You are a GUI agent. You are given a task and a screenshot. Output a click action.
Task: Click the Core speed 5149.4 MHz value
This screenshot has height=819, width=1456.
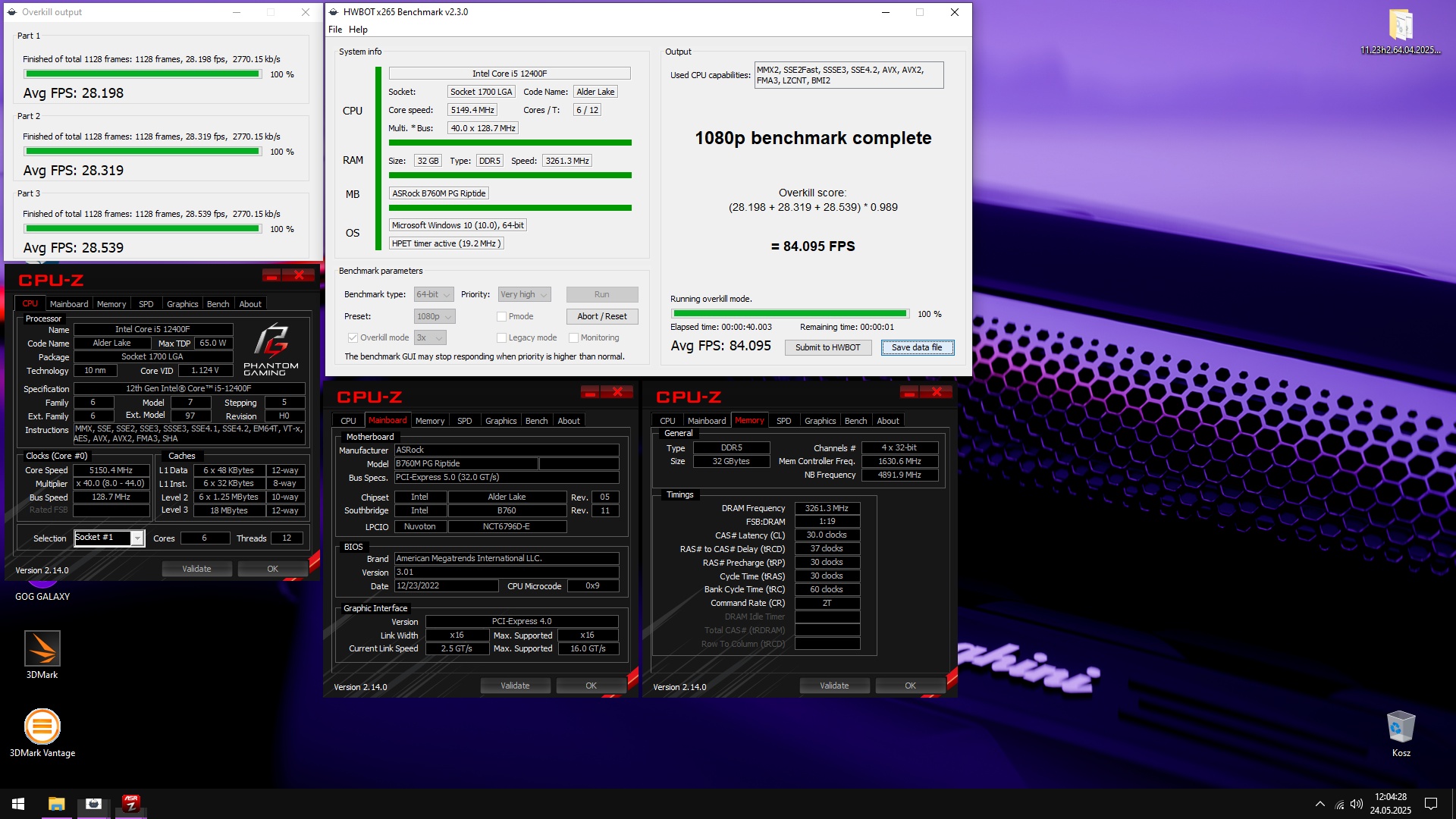pos(472,110)
